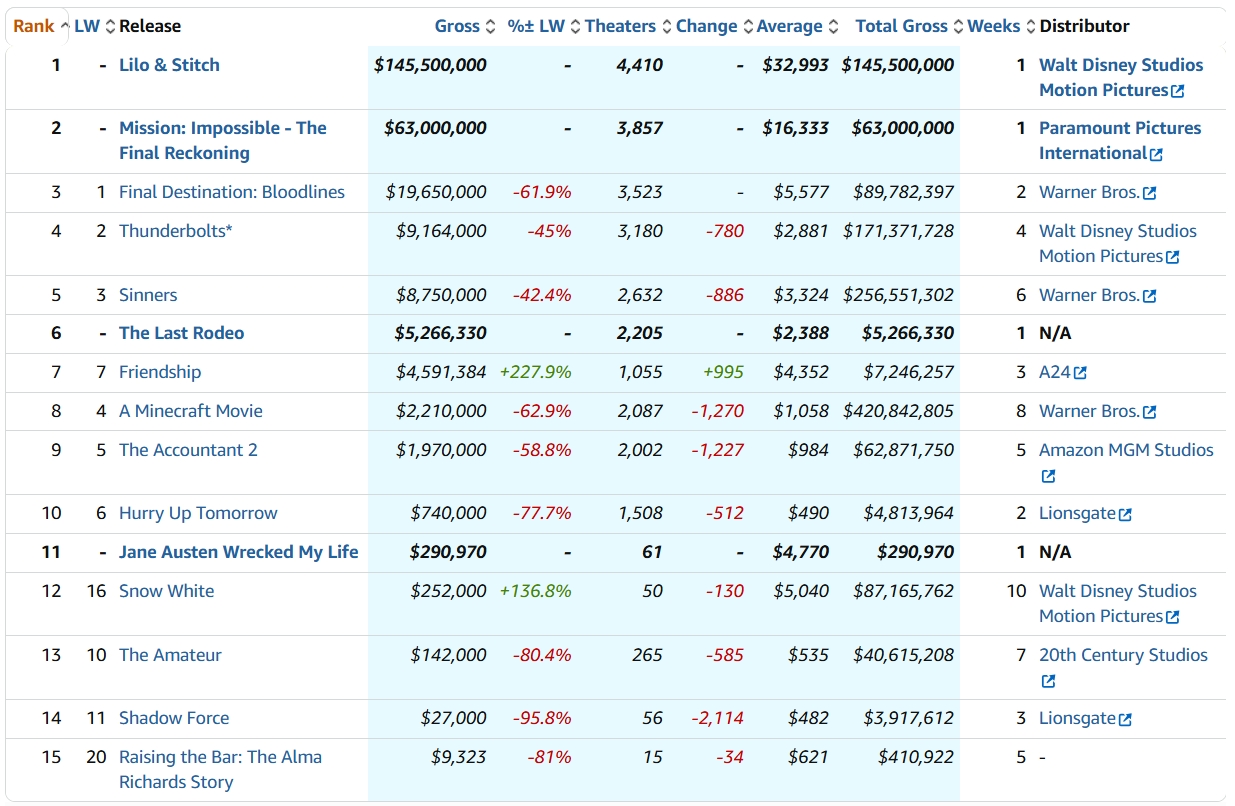Click external link icon under 20th Century Studios

[1048, 681]
